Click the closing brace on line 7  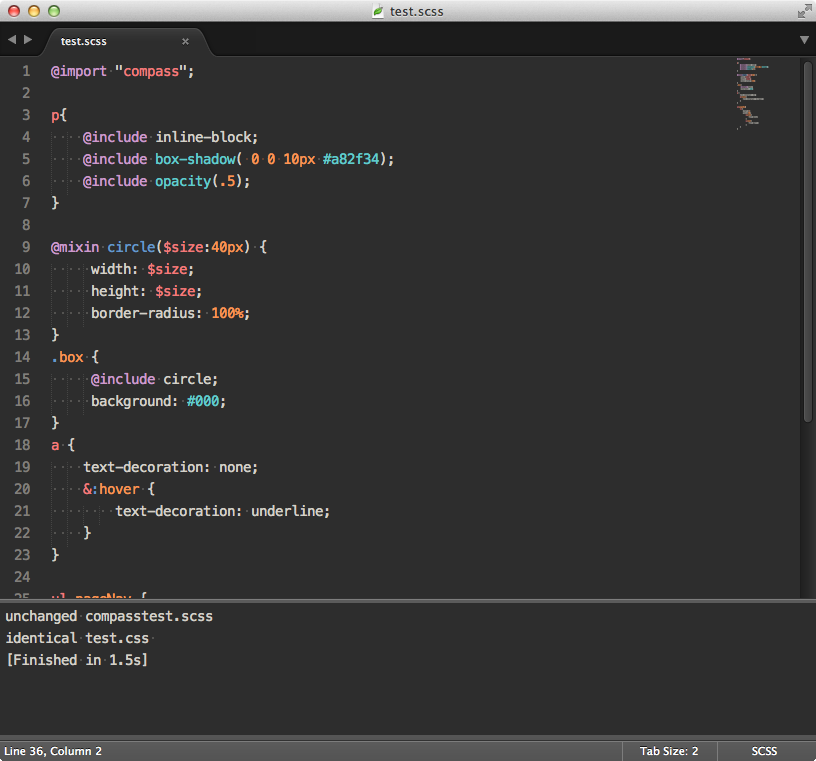click(55, 203)
